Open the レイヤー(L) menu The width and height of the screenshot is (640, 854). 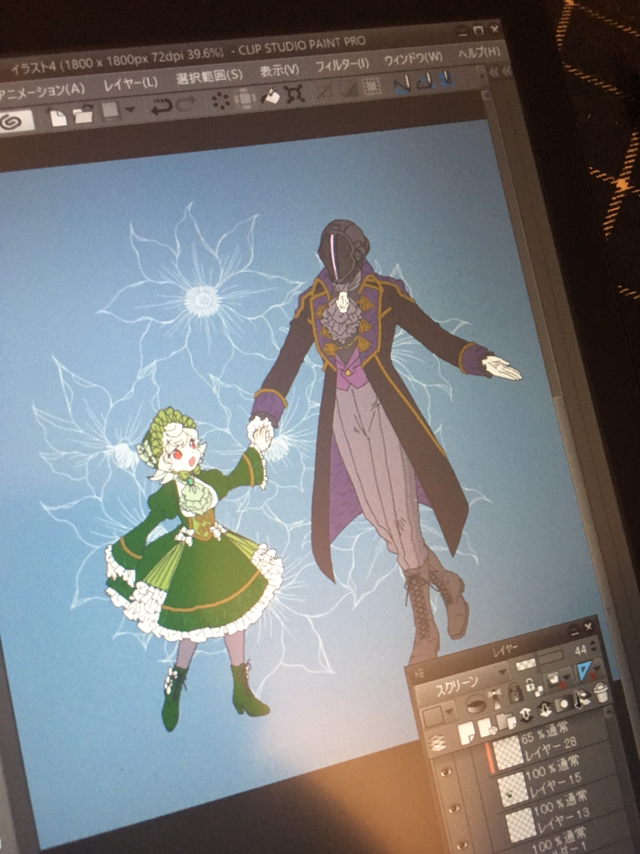[x=131, y=83]
